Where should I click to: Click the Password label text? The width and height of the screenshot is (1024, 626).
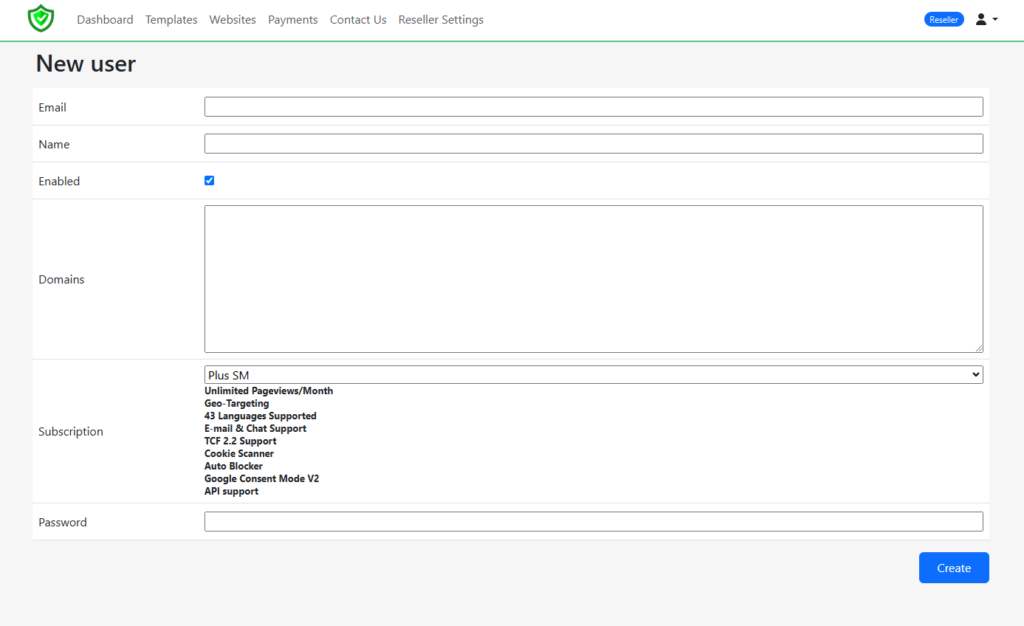point(63,522)
